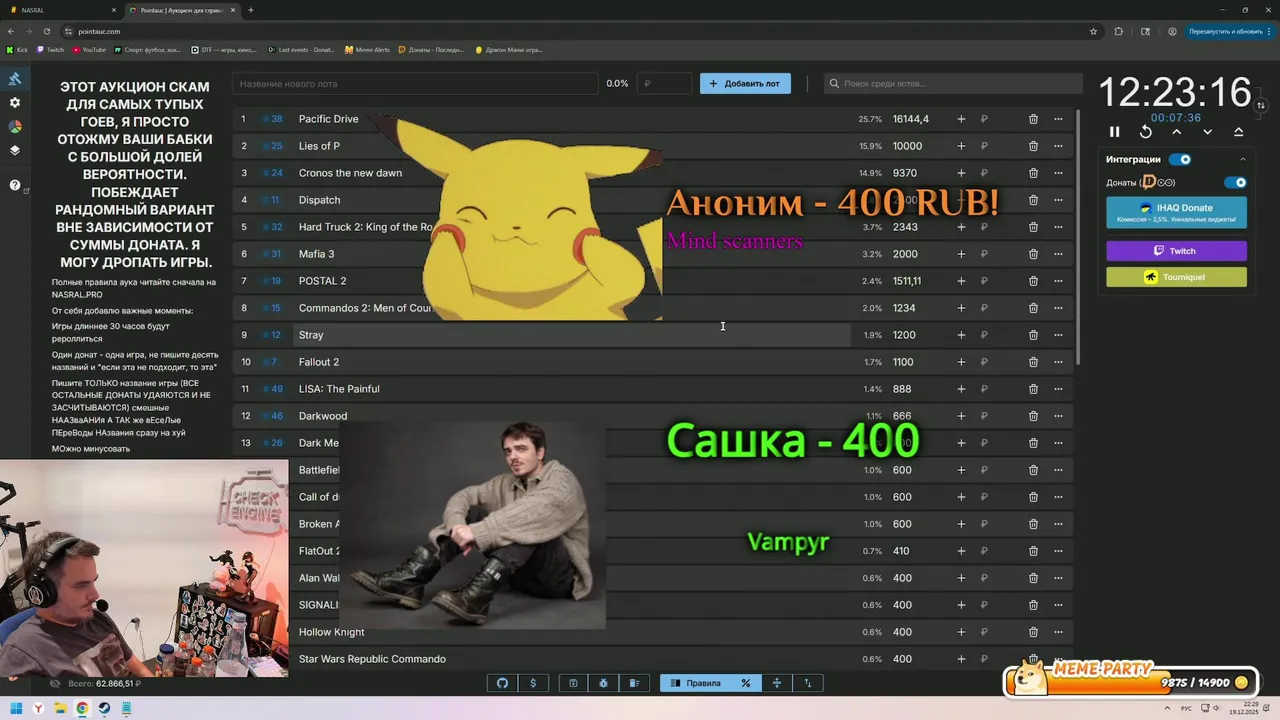The width and height of the screenshot is (1280, 720).
Task: Pause the auction timer
Action: [x=1115, y=132]
